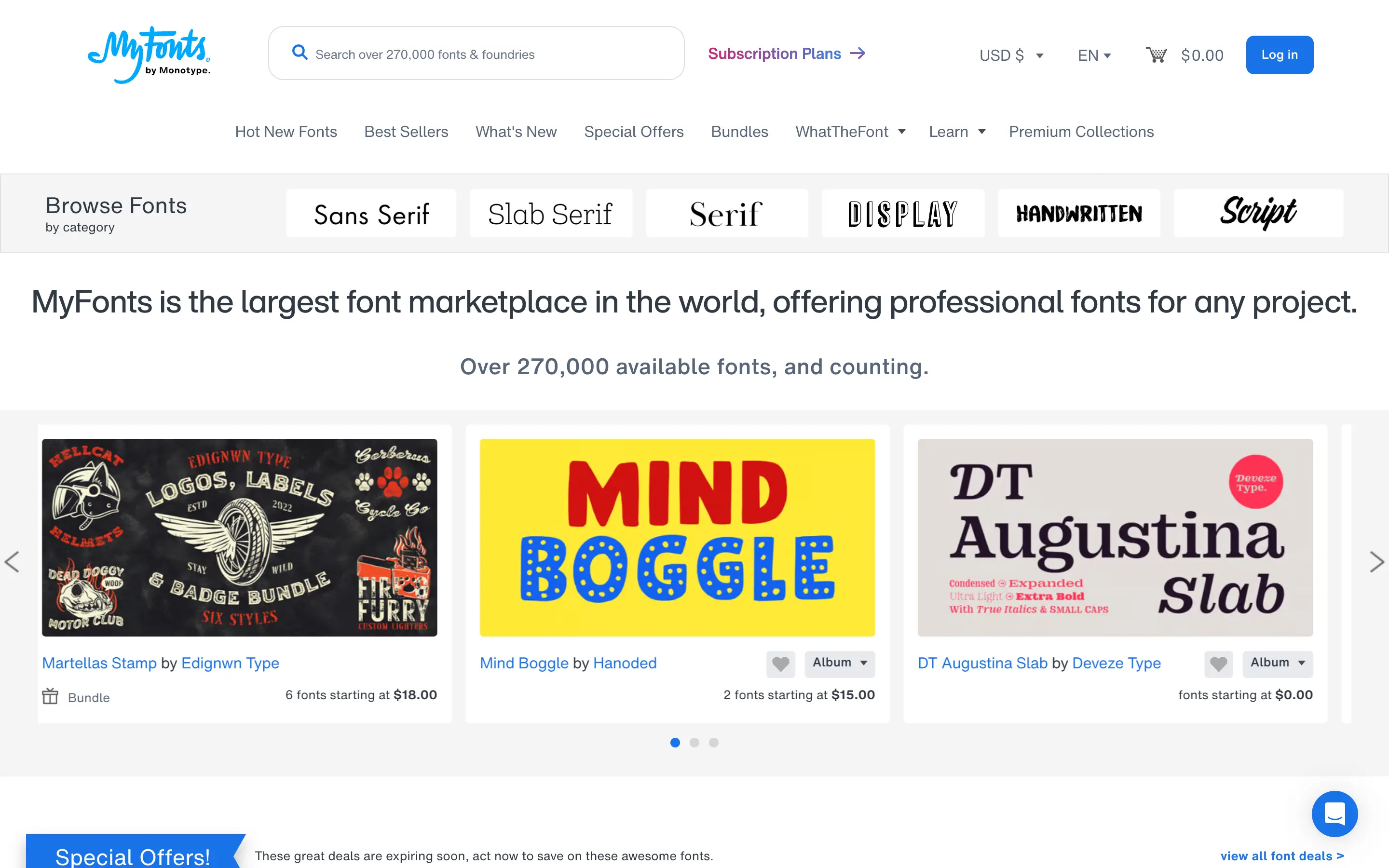Viewport: 1389px width, 868px height.
Task: Browse the Display category
Action: click(903, 213)
